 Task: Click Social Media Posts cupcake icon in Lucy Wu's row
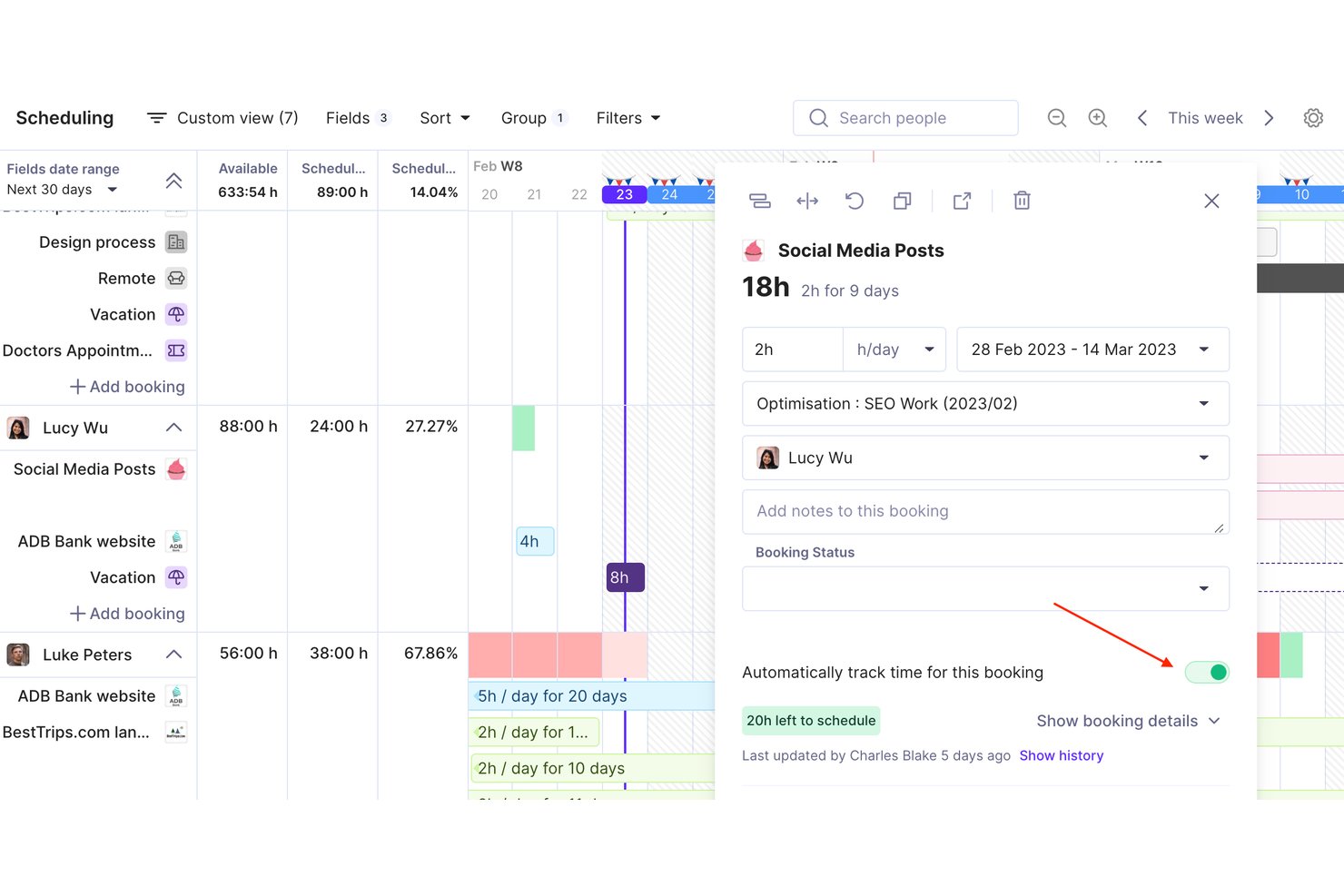[176, 469]
